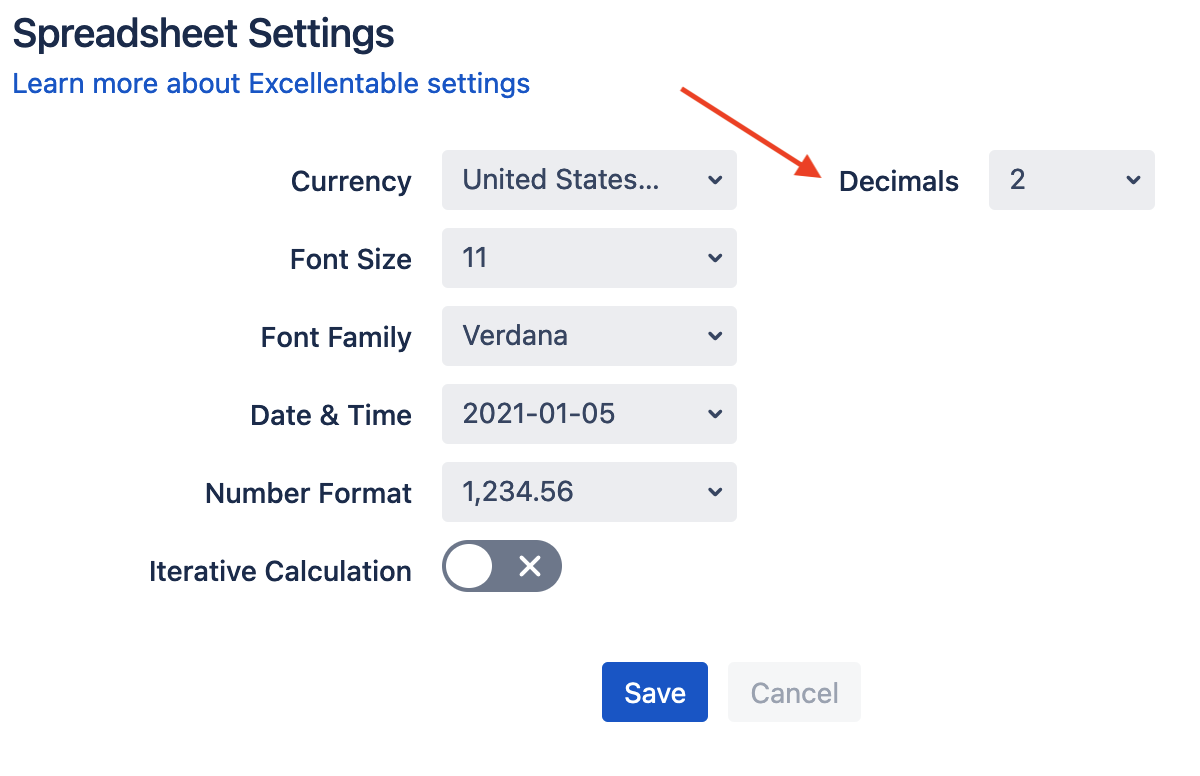
Task: Expand the Number Format dropdown showing 1,234.56
Action: click(x=589, y=492)
